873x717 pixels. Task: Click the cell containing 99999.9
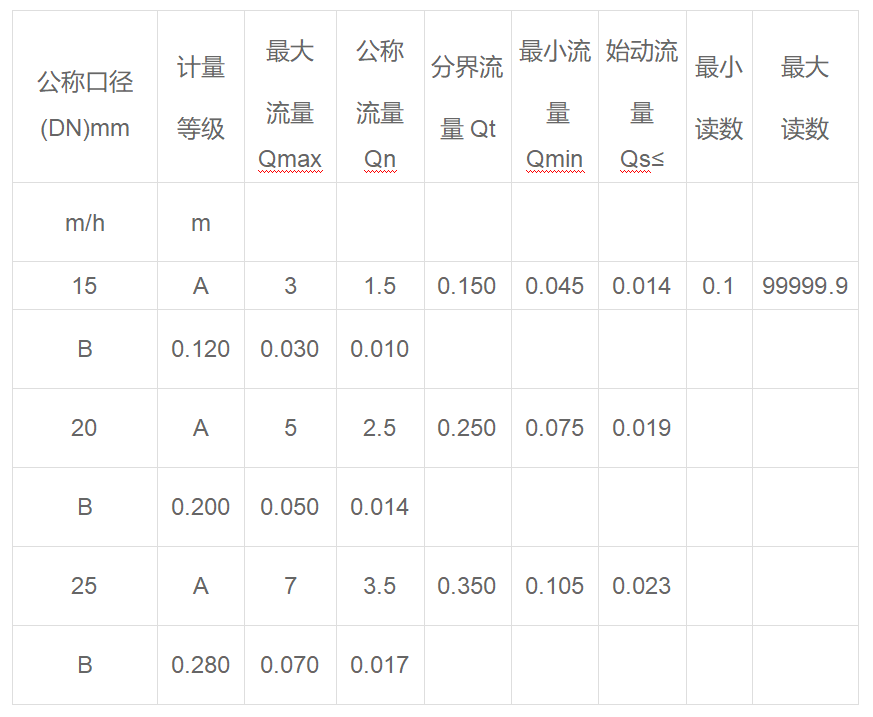click(x=805, y=286)
